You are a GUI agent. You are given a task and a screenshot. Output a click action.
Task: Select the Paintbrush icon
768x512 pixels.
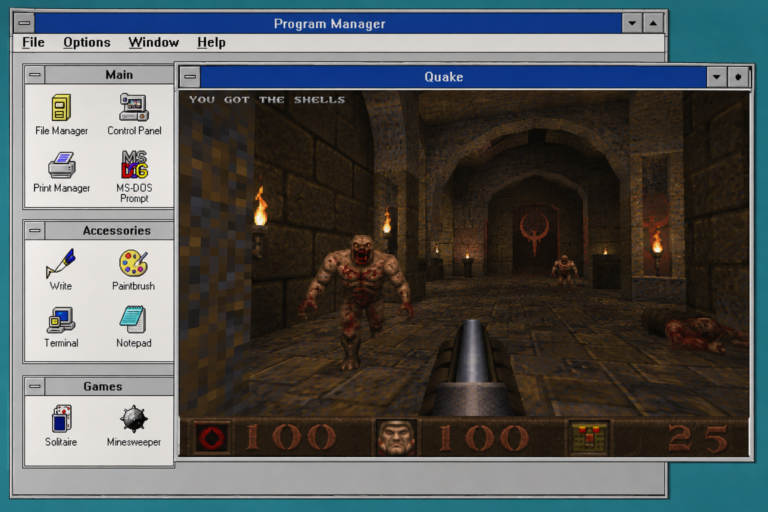[x=133, y=270]
